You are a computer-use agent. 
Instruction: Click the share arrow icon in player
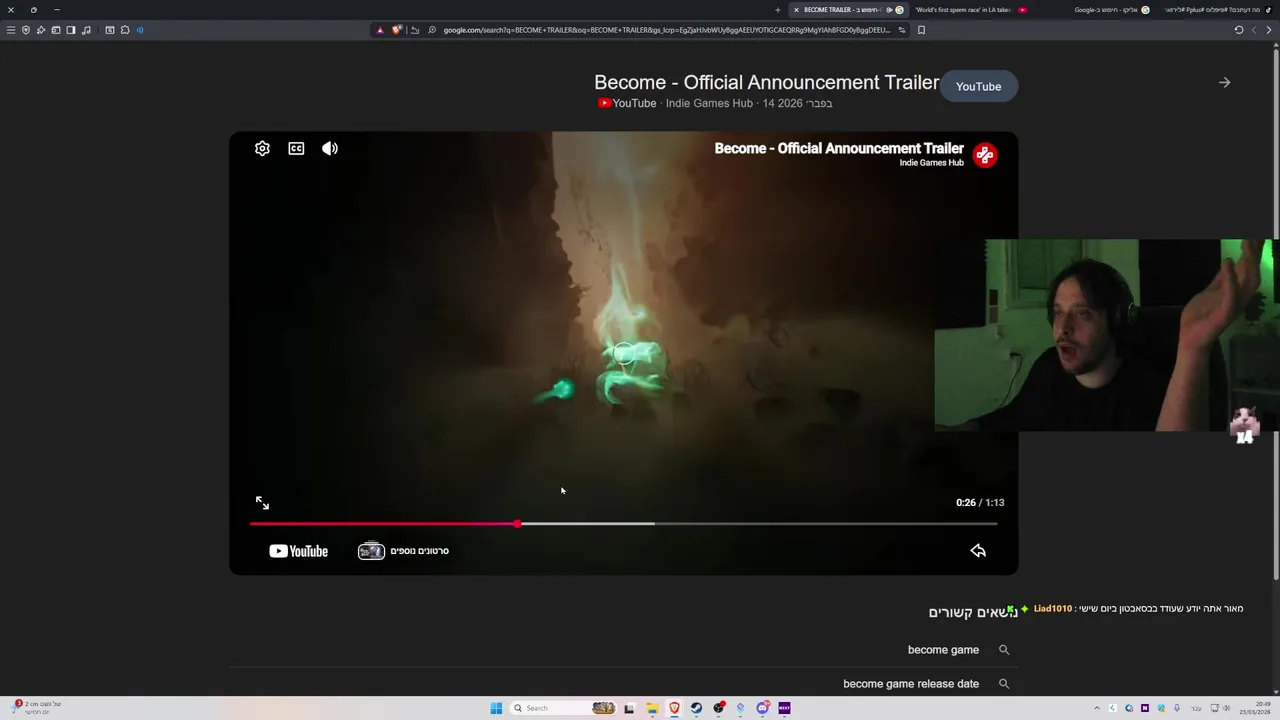click(978, 551)
